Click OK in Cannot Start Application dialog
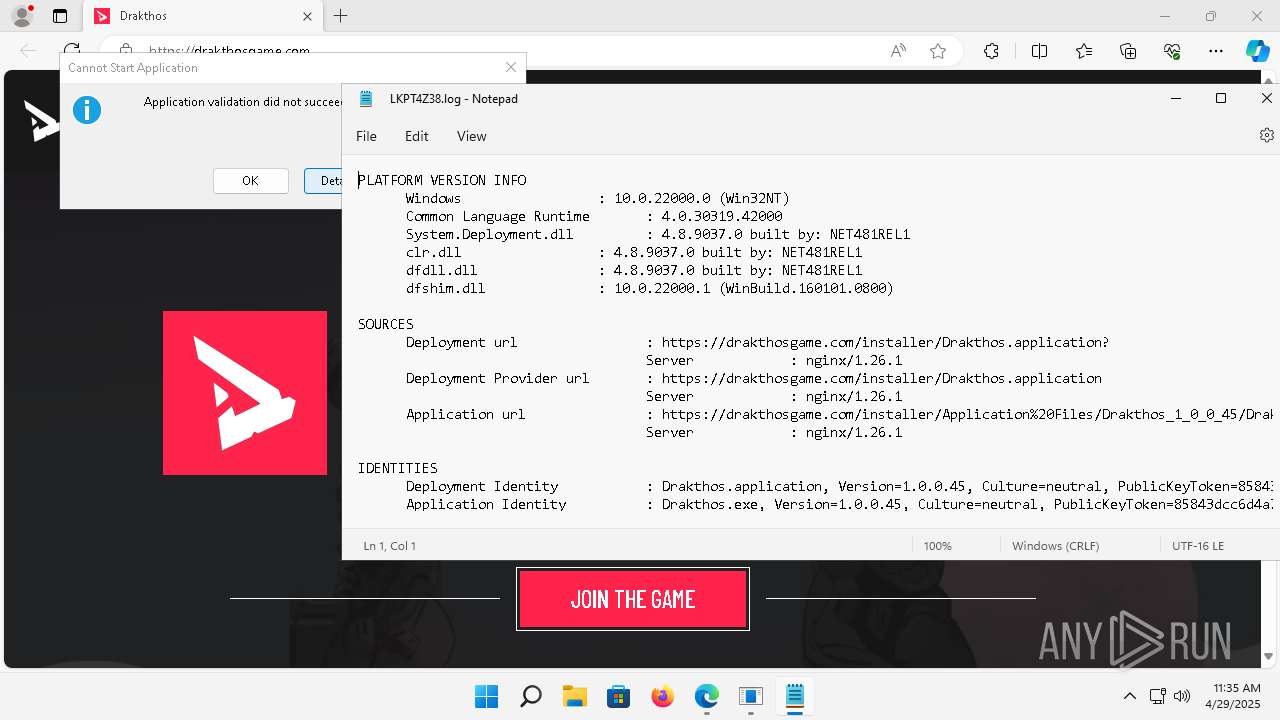Screen dimensions: 1280x720 (250, 180)
